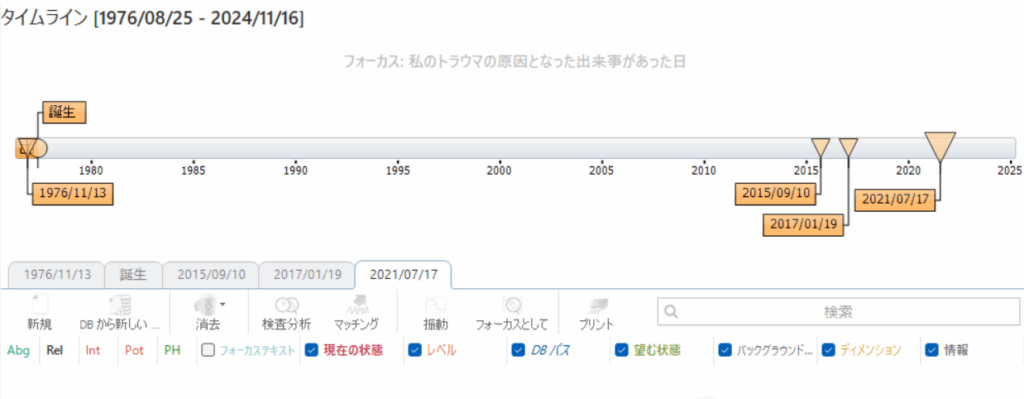
Task: Uncheck the バックグラウンド checkbox
Action: [x=725, y=351]
